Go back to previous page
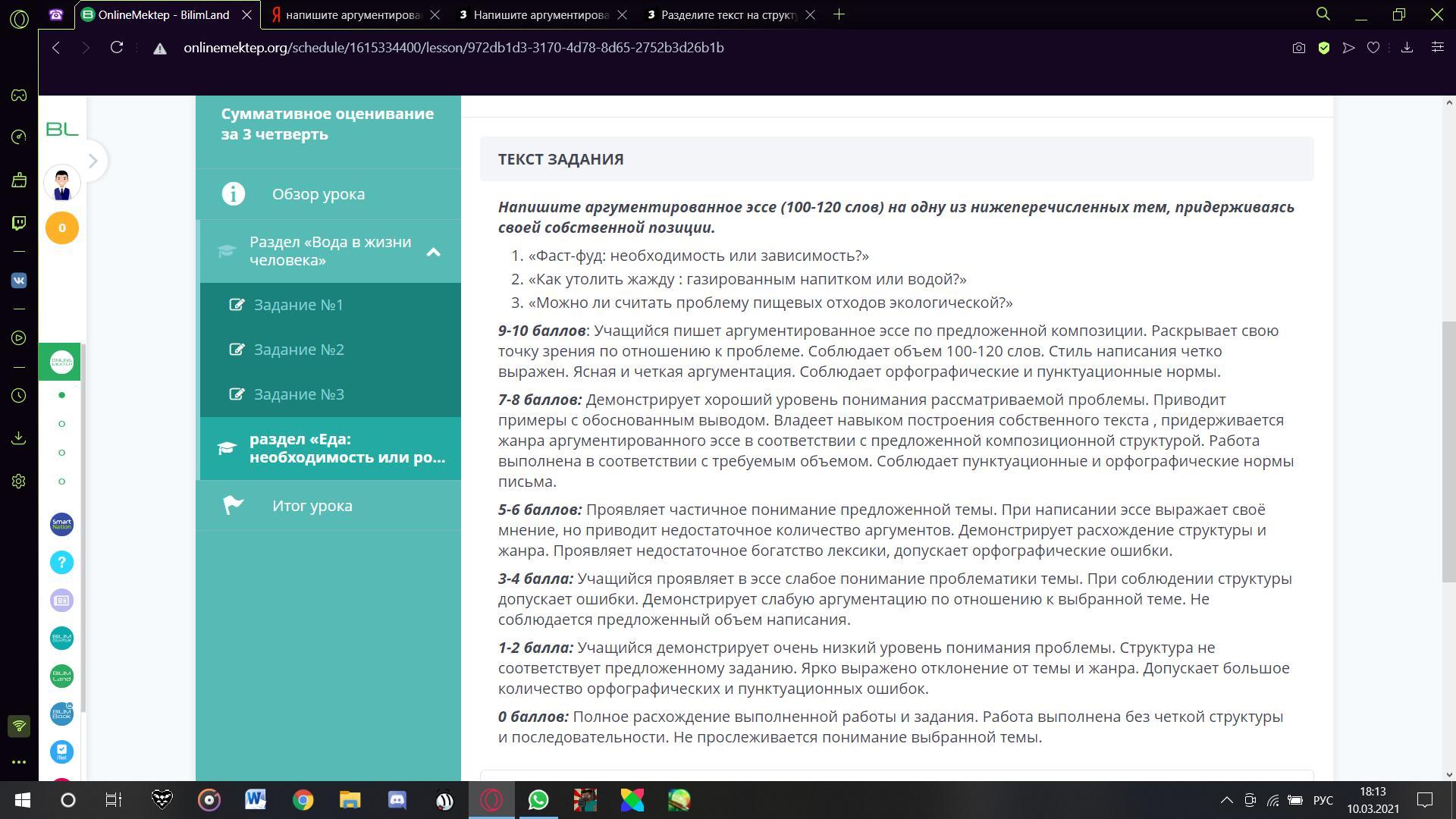The width and height of the screenshot is (1456, 819). click(56, 48)
